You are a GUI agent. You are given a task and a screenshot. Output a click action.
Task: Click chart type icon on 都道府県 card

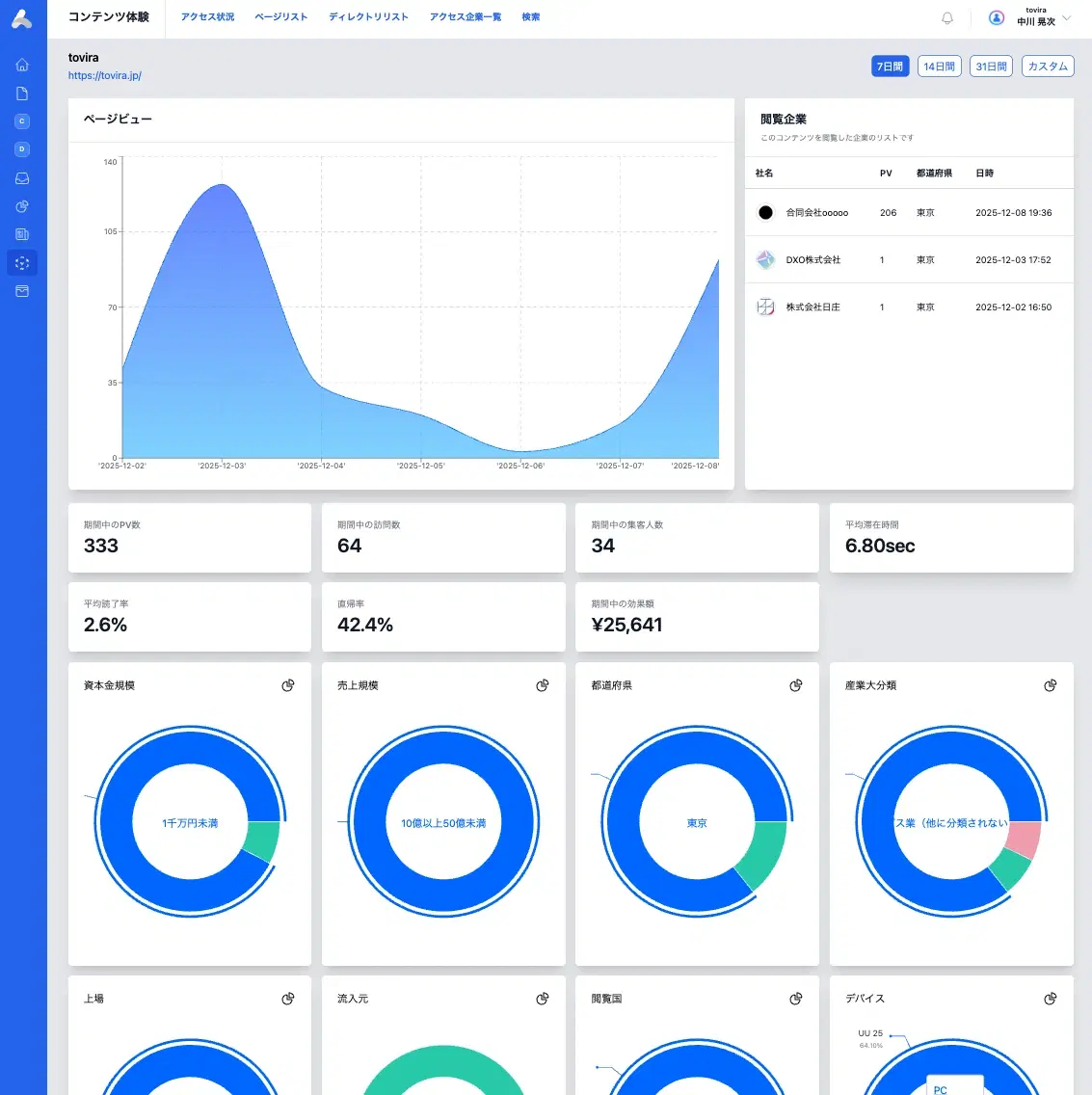[795, 685]
